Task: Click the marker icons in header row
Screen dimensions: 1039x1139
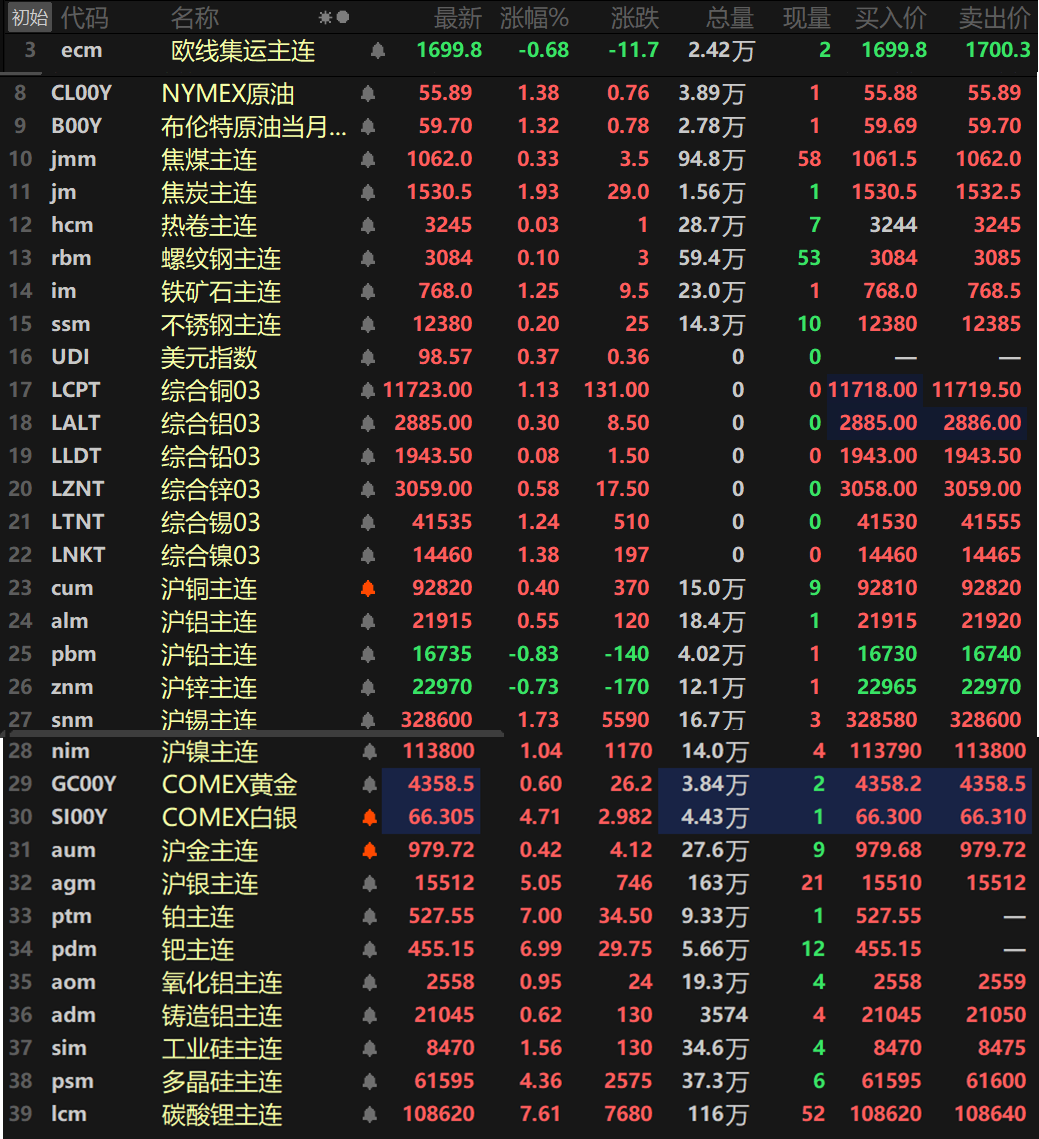Action: 334,17
